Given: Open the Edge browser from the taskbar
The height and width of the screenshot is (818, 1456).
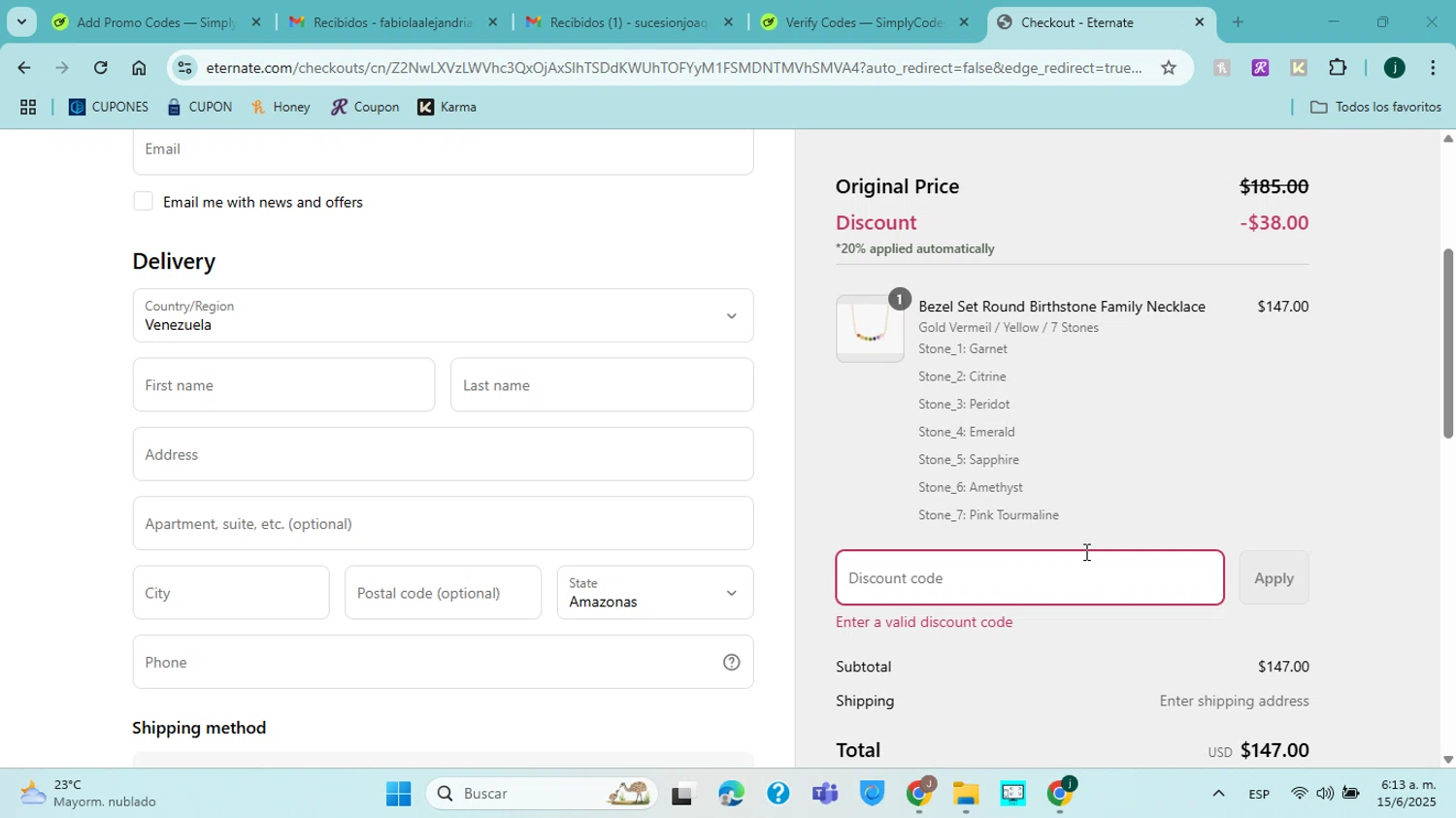Looking at the screenshot, I should point(731,795).
